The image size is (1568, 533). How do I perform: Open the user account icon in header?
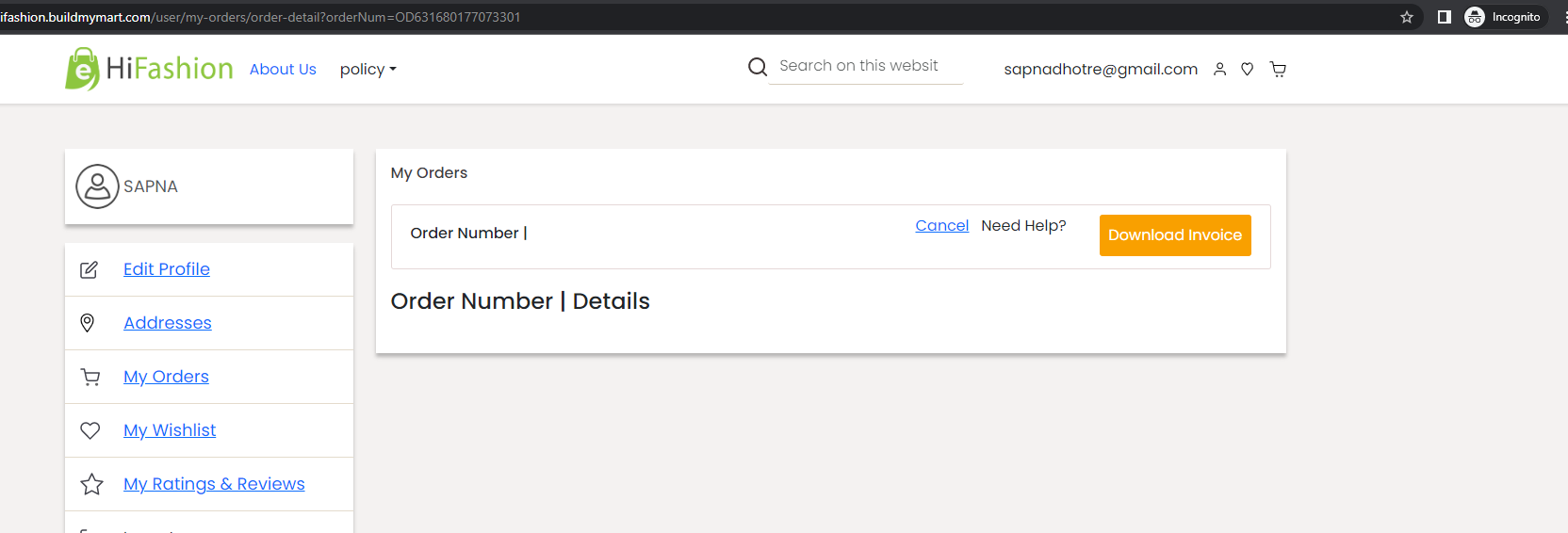1219,69
